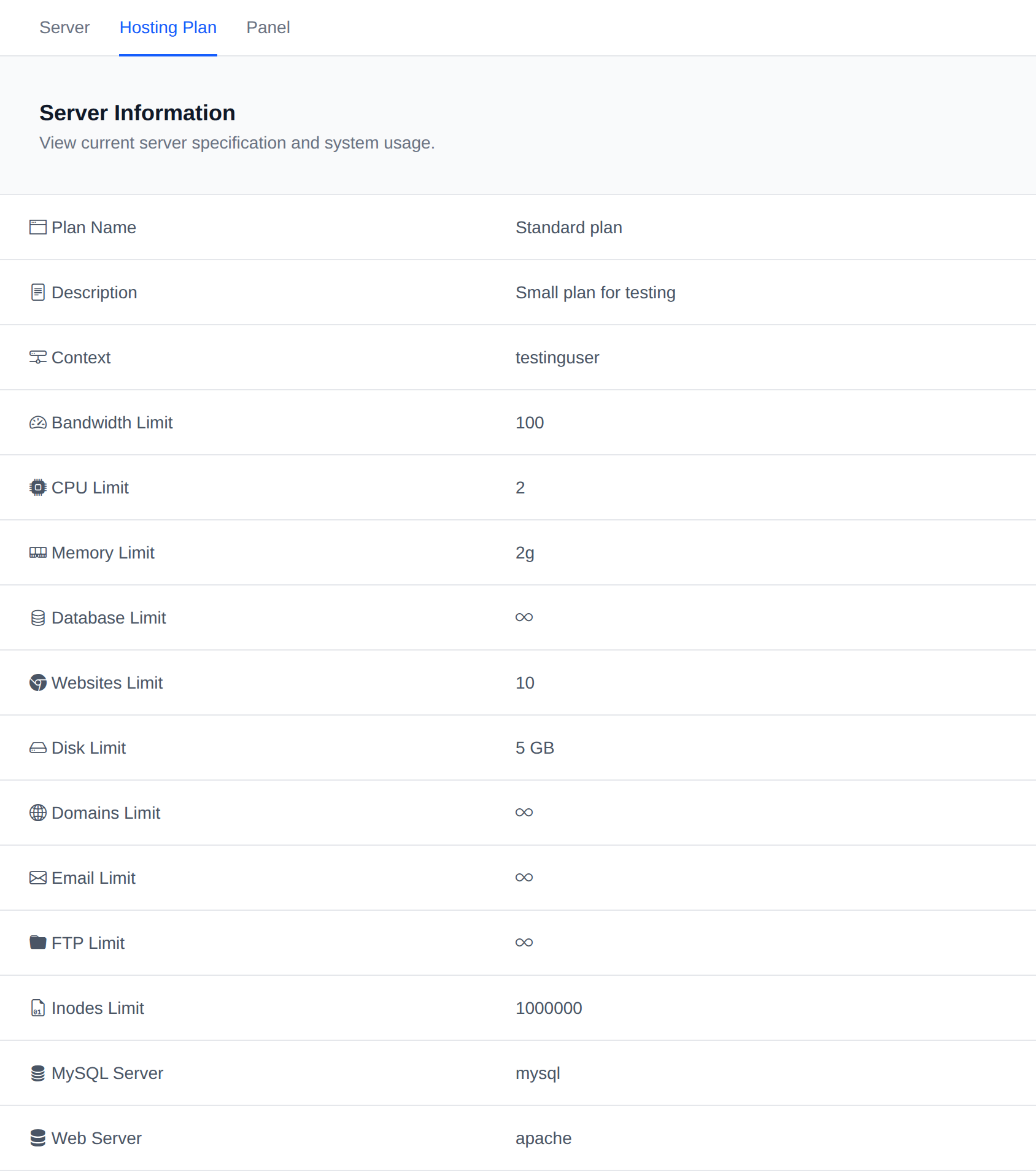Click the 'apache' web server value
The width and height of the screenshot is (1036, 1171).
coord(543,1138)
